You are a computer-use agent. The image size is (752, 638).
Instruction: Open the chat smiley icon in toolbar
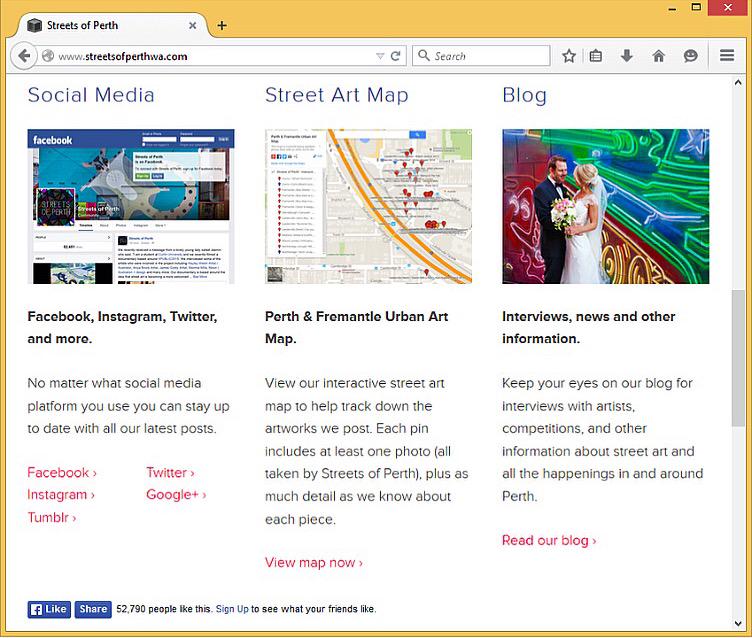pyautogui.click(x=690, y=56)
